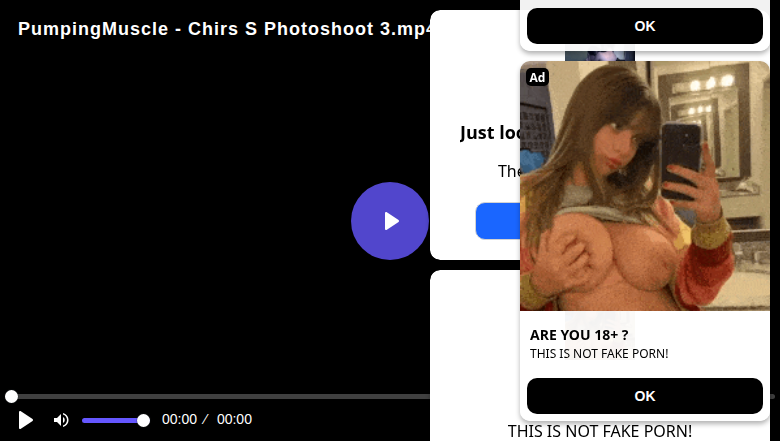Image resolution: width=780 pixels, height=441 pixels.
Task: Mute audio using the speaker icon
Action: point(61,420)
